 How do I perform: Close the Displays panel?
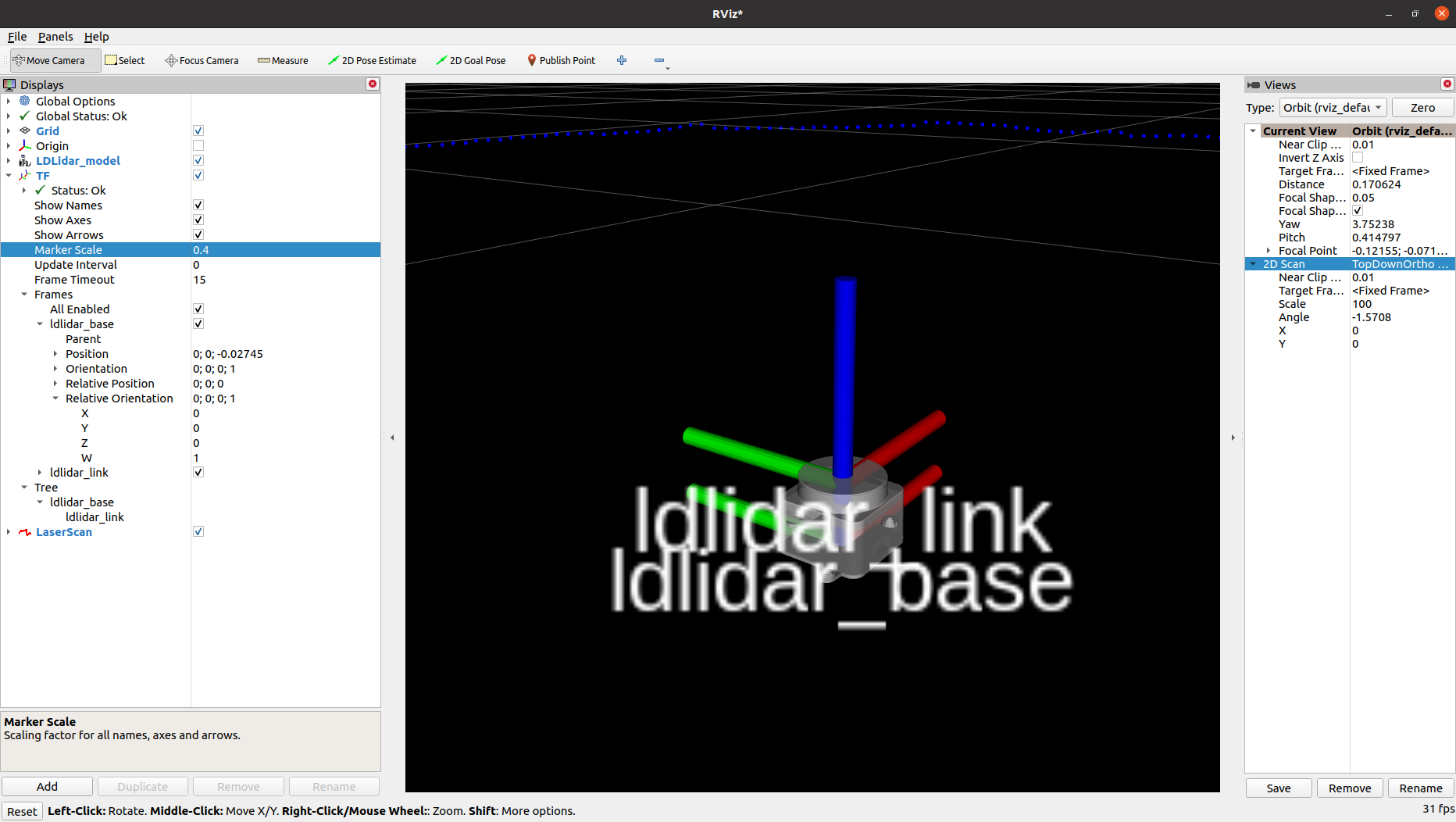click(373, 84)
